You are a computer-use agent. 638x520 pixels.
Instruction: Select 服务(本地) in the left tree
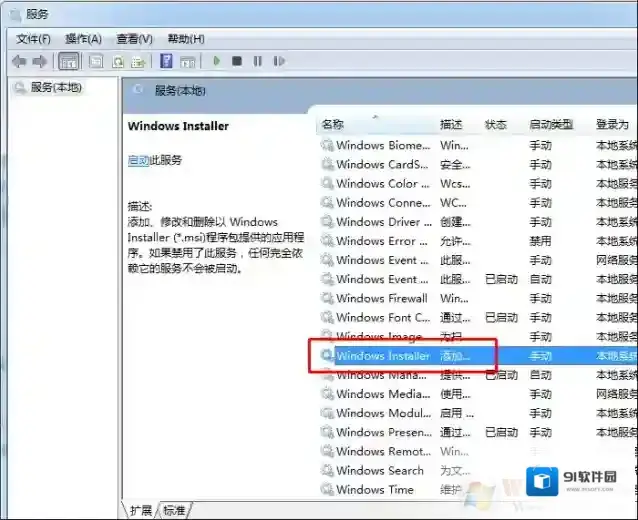(x=56, y=88)
